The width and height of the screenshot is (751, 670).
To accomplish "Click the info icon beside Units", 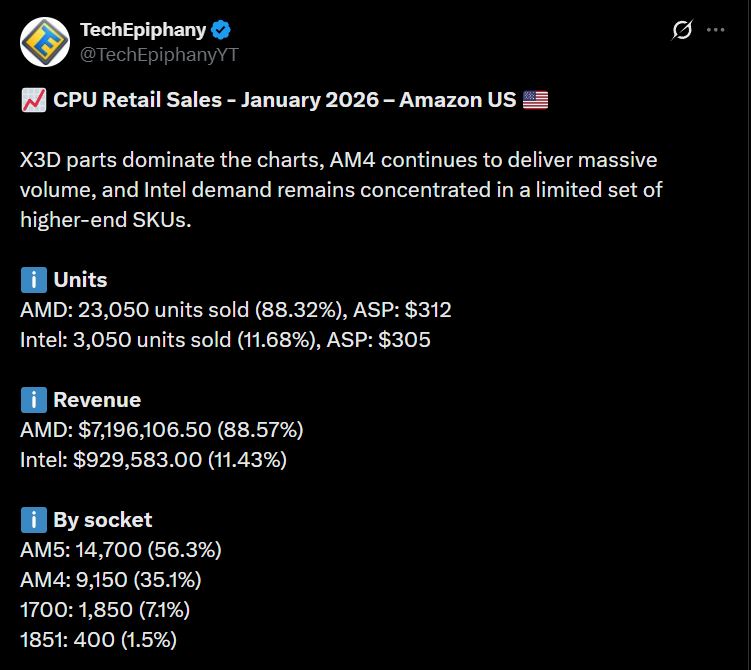I will [x=33, y=280].
